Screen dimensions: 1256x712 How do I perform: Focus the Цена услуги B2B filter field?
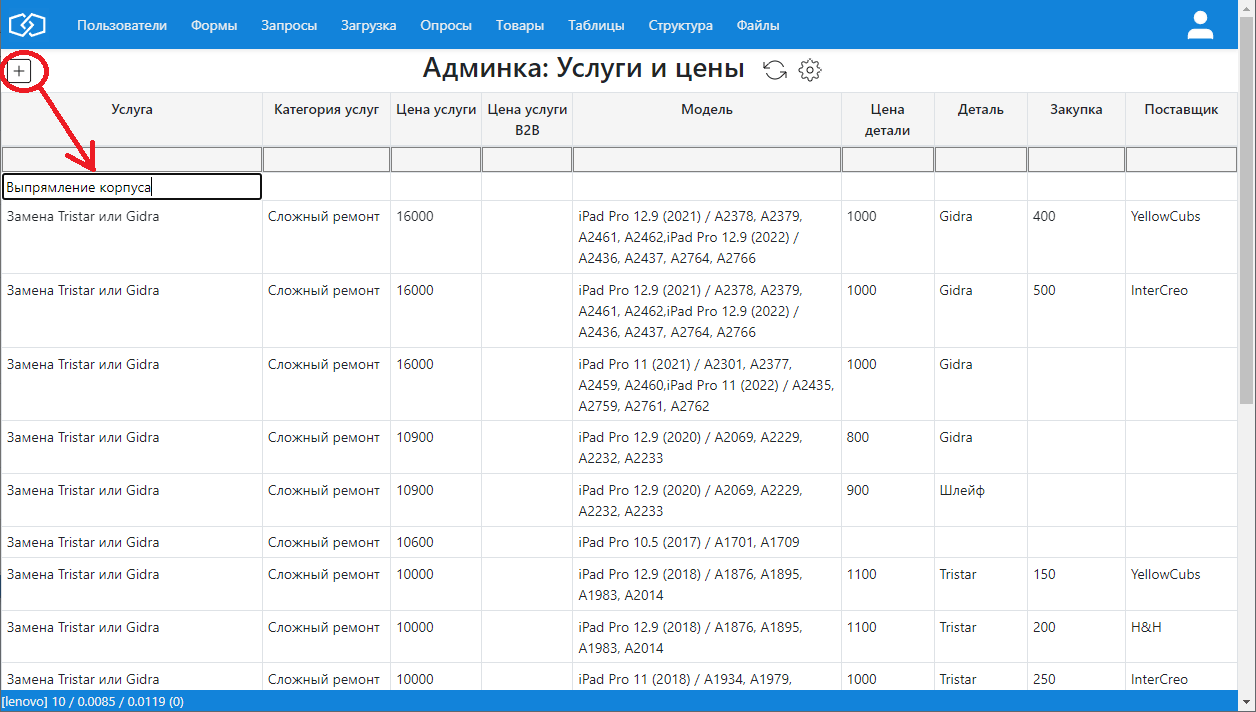527,160
